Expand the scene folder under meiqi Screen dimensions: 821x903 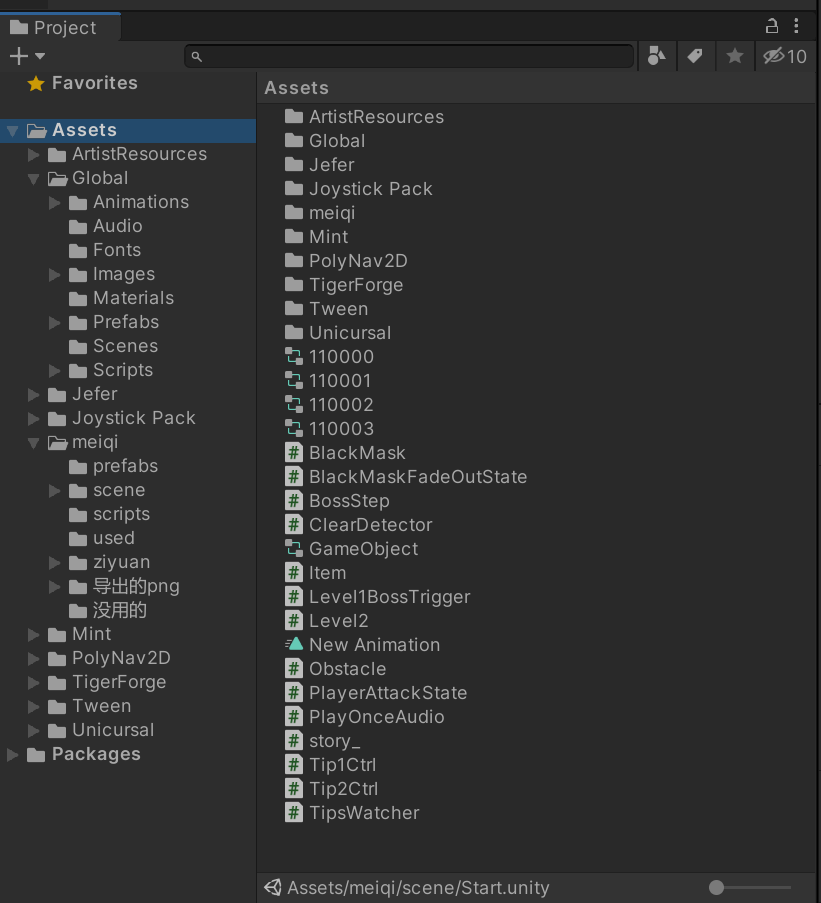(55, 491)
